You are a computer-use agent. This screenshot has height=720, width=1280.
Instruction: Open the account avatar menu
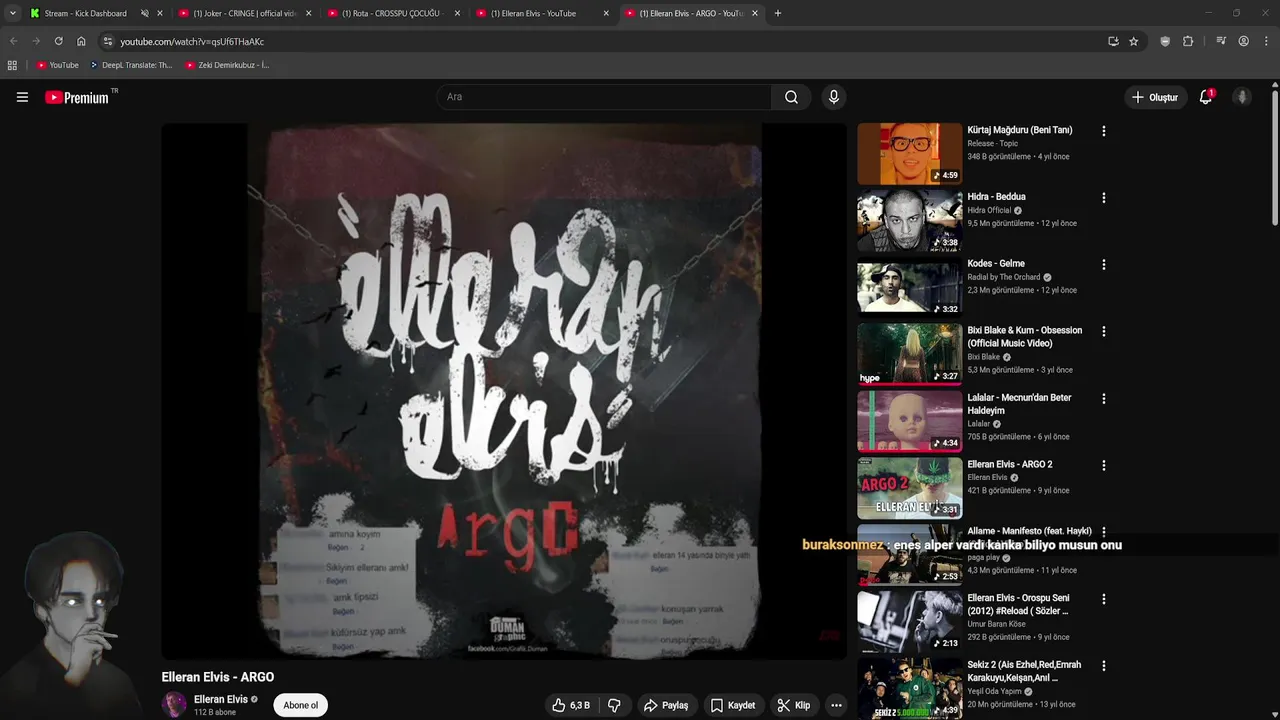[x=1242, y=97]
